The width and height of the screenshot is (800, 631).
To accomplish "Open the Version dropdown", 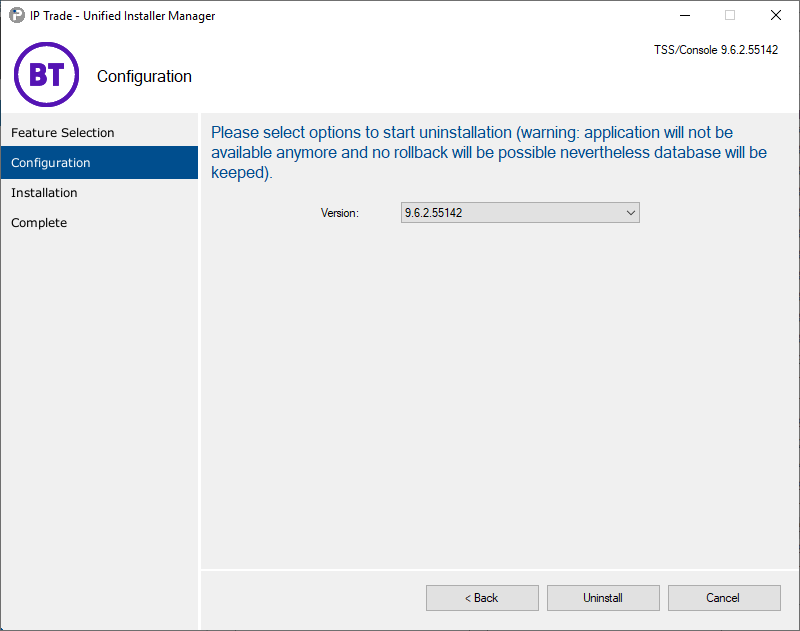I will (x=520, y=213).
